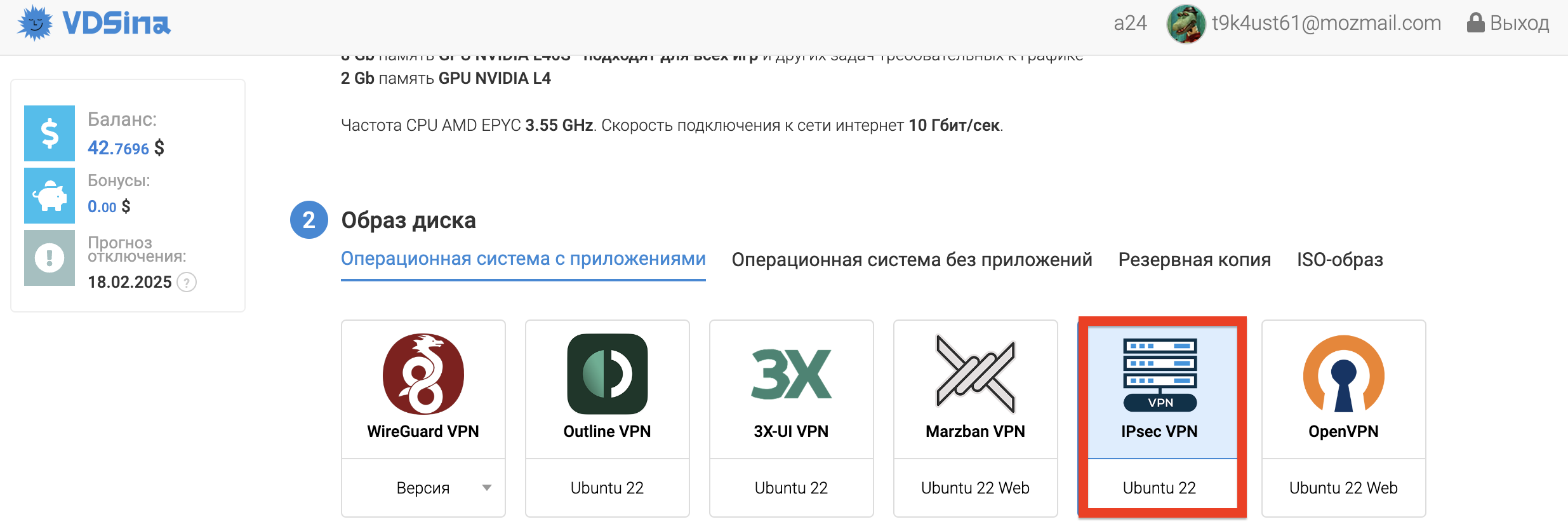
Task: Select the OpenVPN keyhole logo
Action: (1344, 374)
